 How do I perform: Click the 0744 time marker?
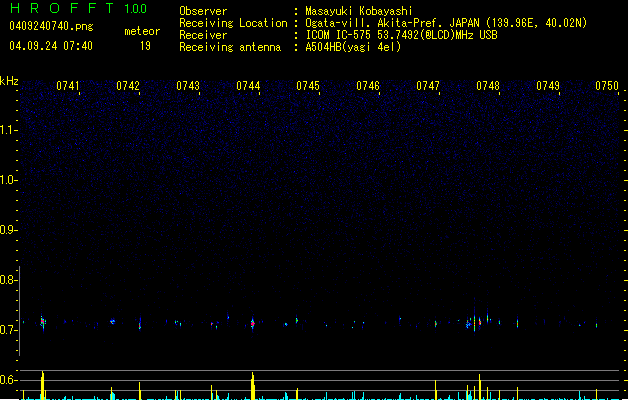(248, 86)
